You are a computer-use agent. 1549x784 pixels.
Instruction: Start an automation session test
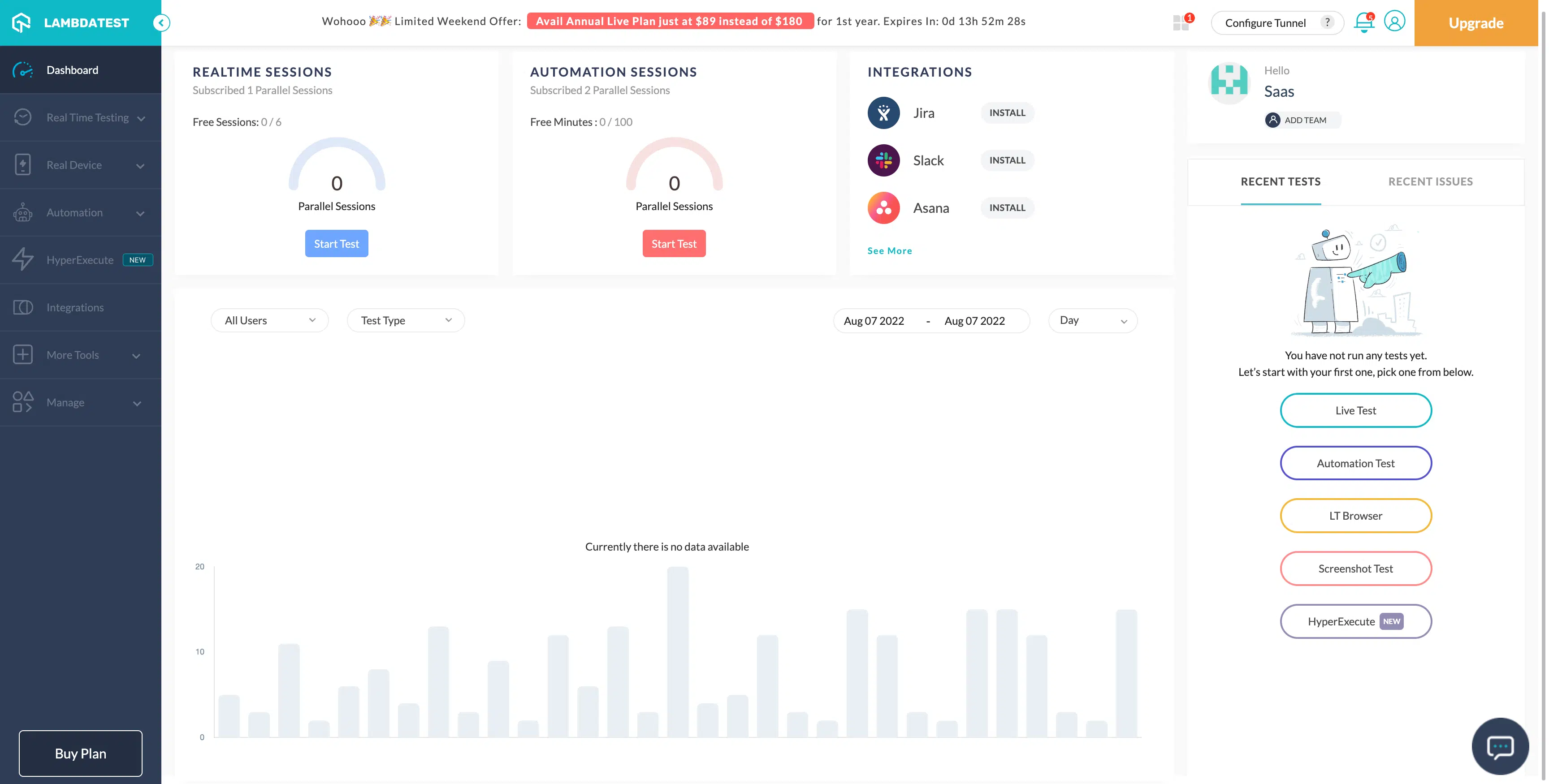674,244
